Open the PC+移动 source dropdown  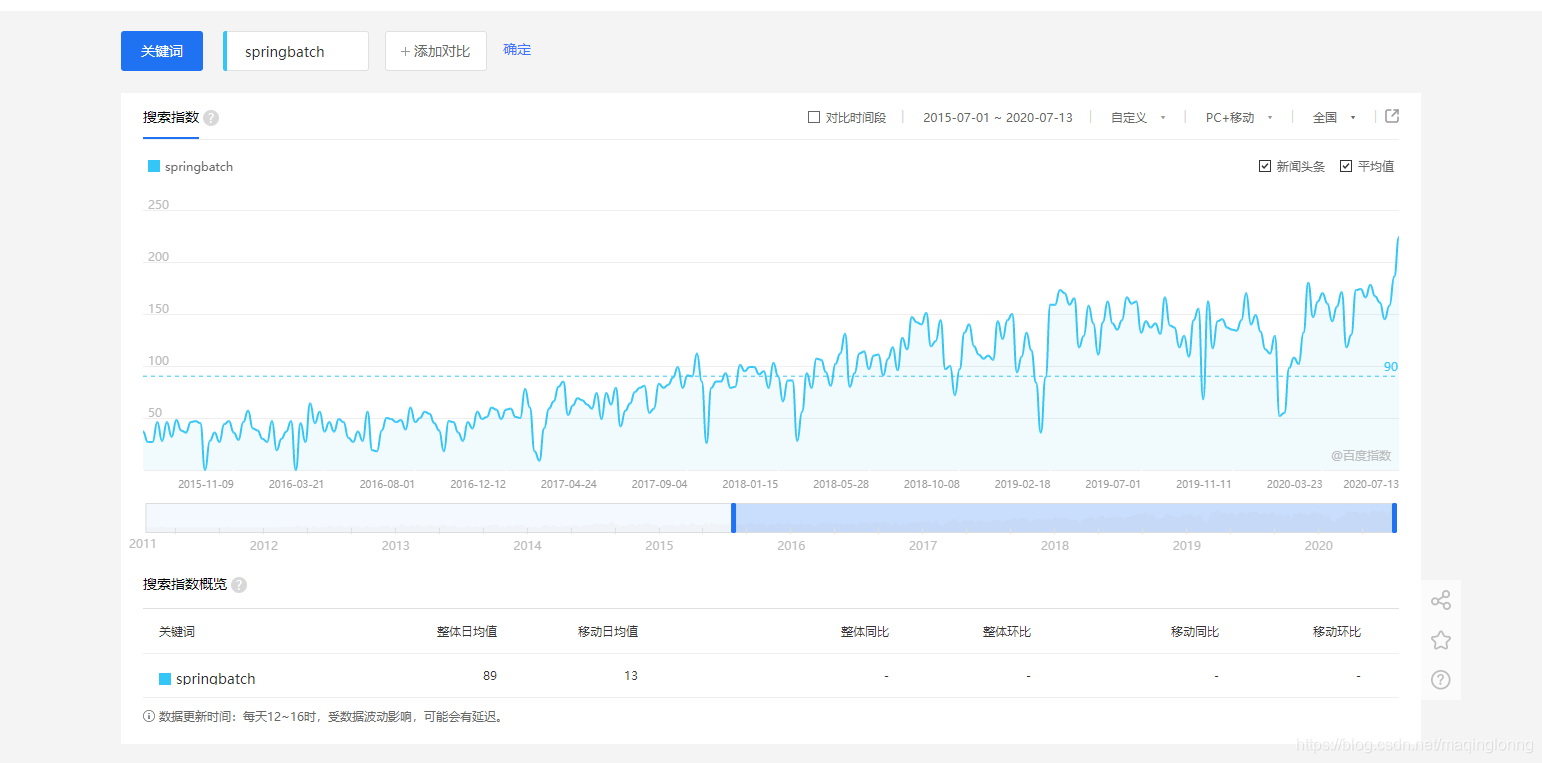coord(1239,117)
